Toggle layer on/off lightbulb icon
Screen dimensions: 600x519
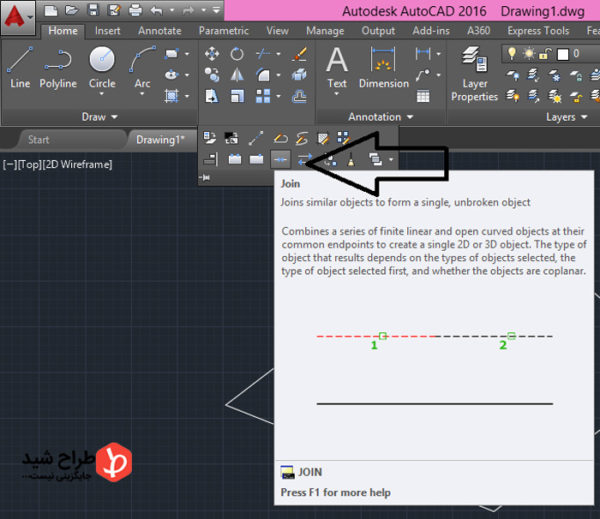point(512,53)
